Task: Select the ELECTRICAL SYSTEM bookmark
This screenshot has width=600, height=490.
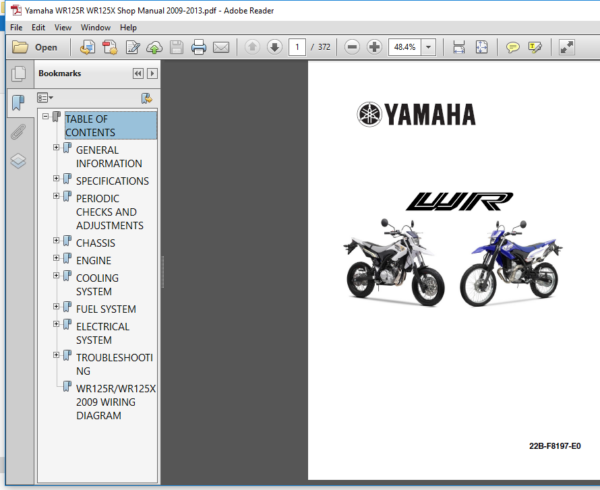Action: click(103, 333)
